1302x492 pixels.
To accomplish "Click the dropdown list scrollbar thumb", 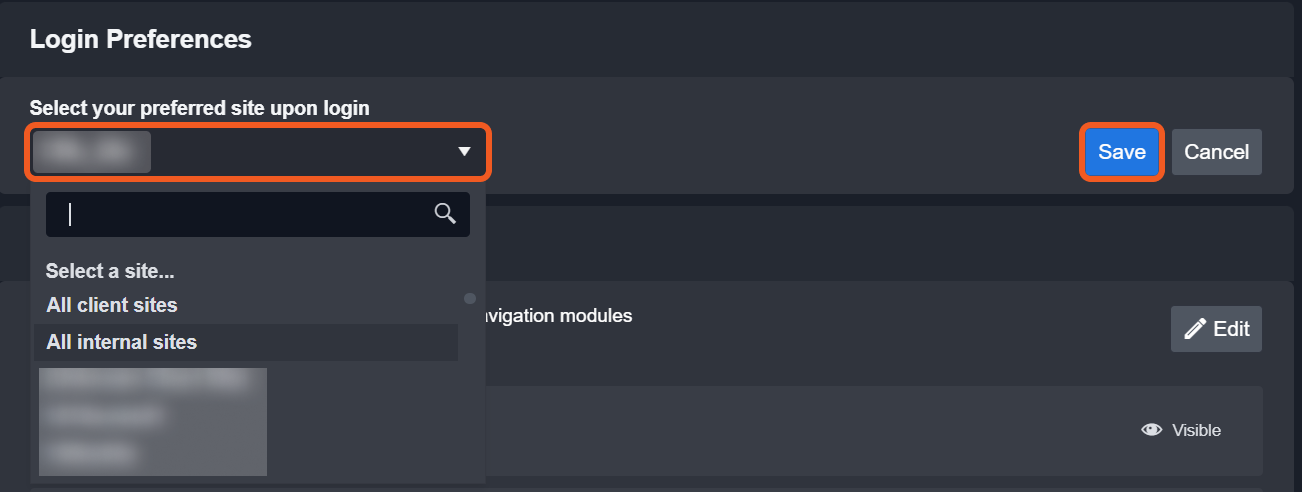I will (470, 298).
